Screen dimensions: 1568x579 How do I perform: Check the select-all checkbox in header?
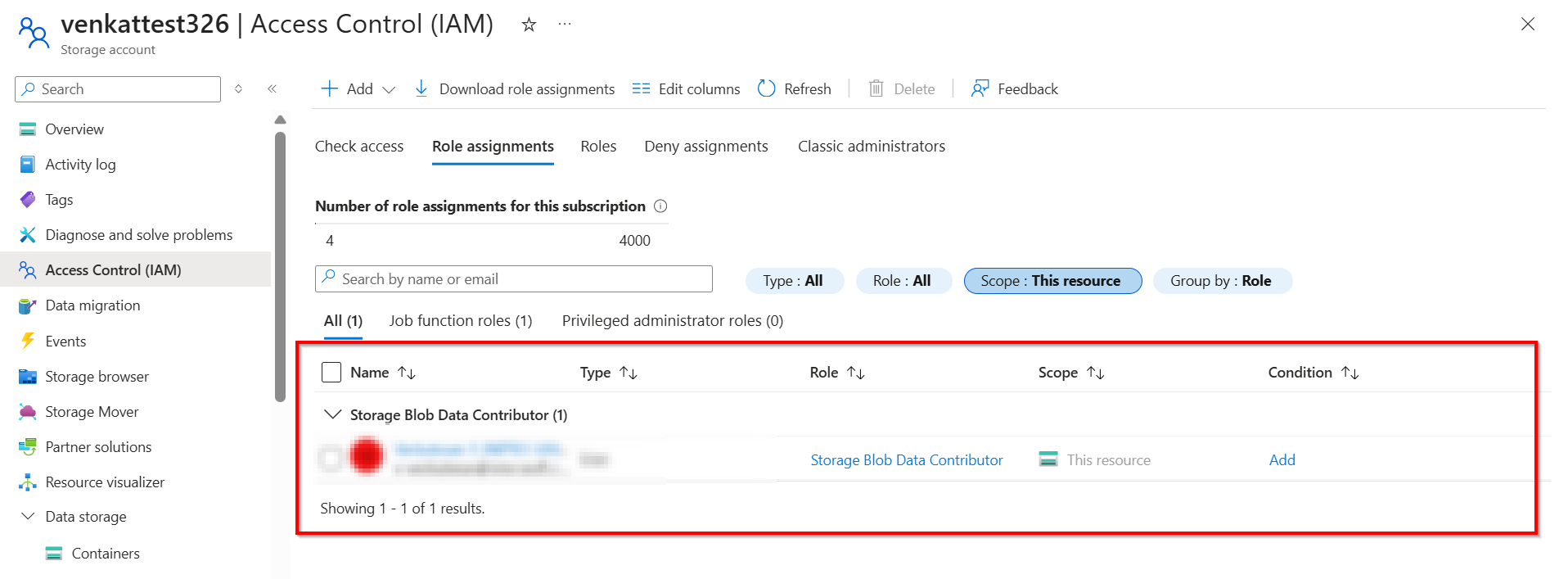click(x=331, y=373)
